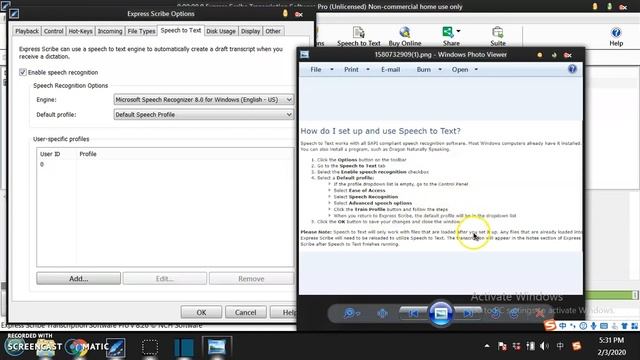Screen dimensions: 640x360
Task: Switch to the Disk Usage tab
Action: pyautogui.click(x=221, y=31)
